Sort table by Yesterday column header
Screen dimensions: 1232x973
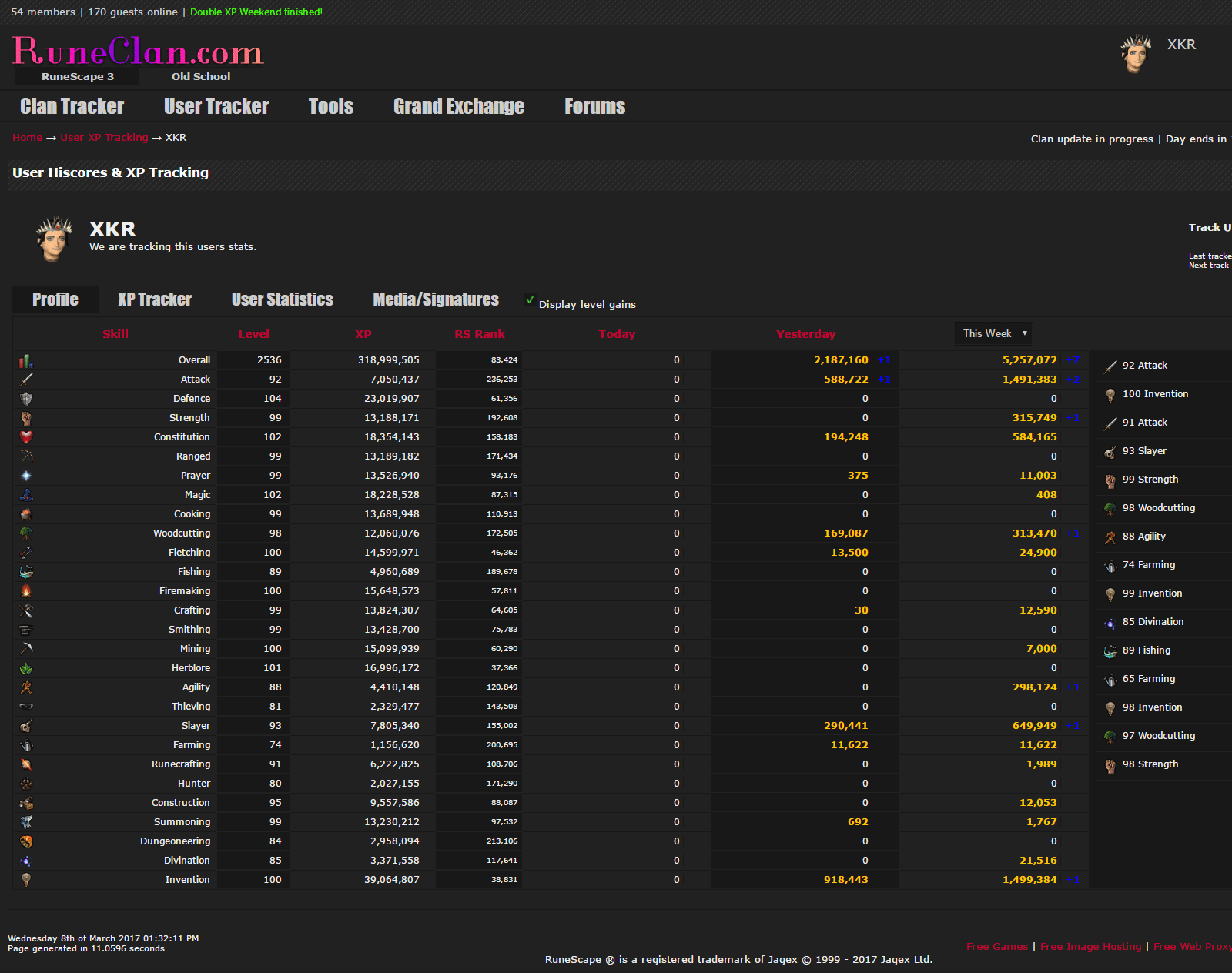[805, 334]
